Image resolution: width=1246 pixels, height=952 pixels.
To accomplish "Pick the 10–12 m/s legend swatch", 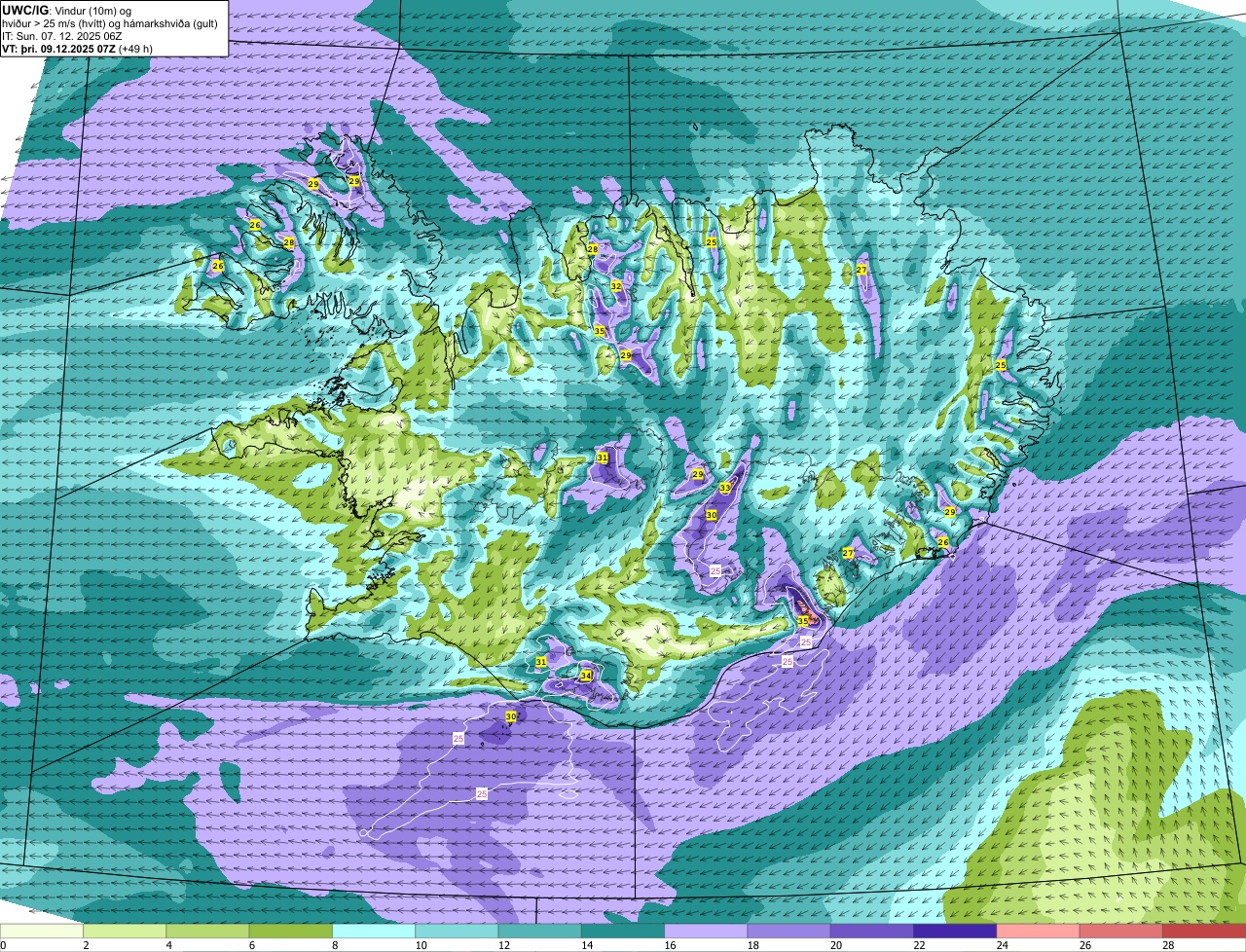I will coord(457,931).
